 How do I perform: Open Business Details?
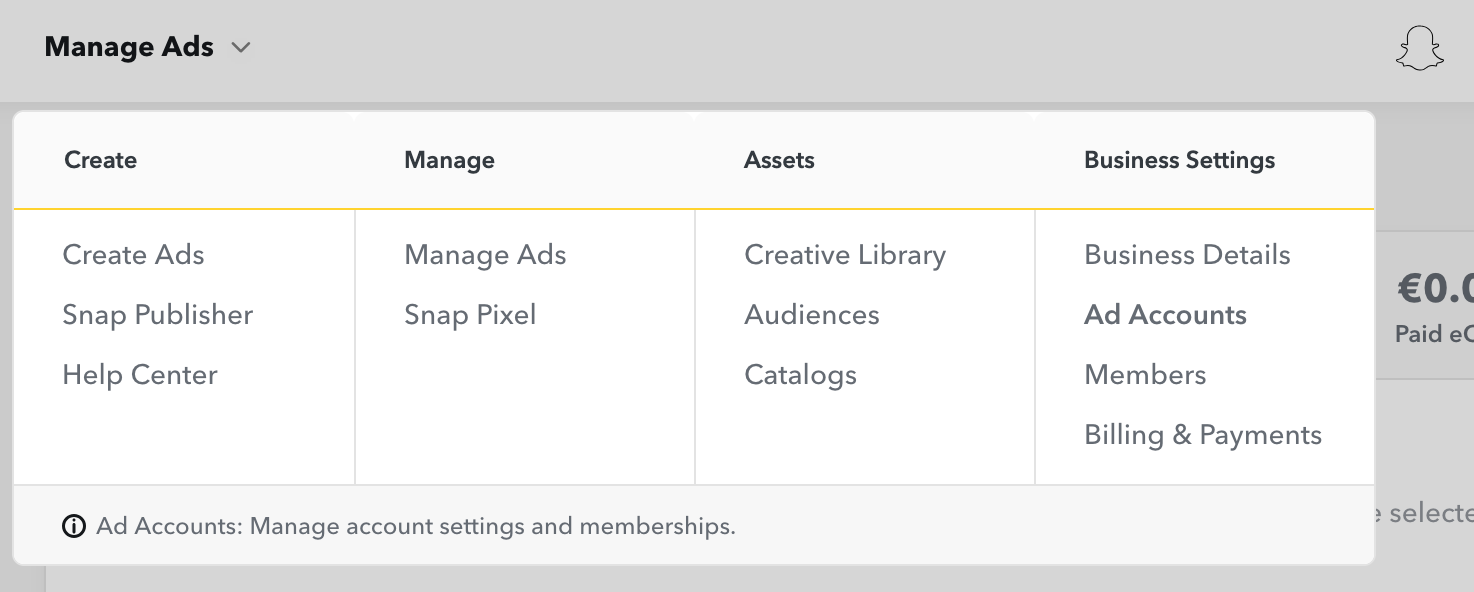(1187, 255)
